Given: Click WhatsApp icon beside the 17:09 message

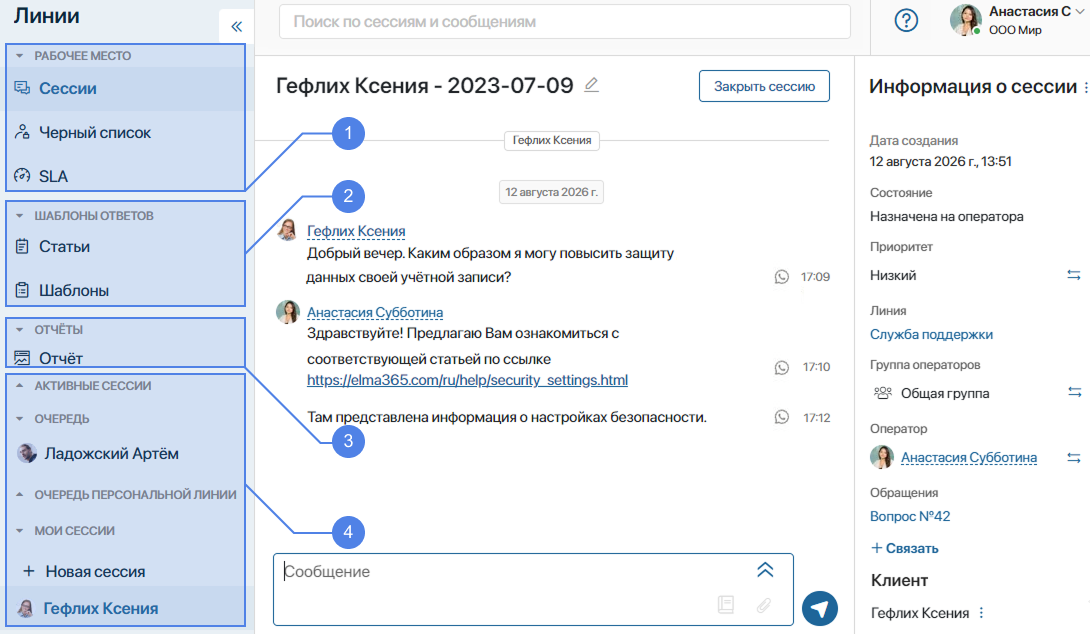Looking at the screenshot, I should click(x=781, y=277).
